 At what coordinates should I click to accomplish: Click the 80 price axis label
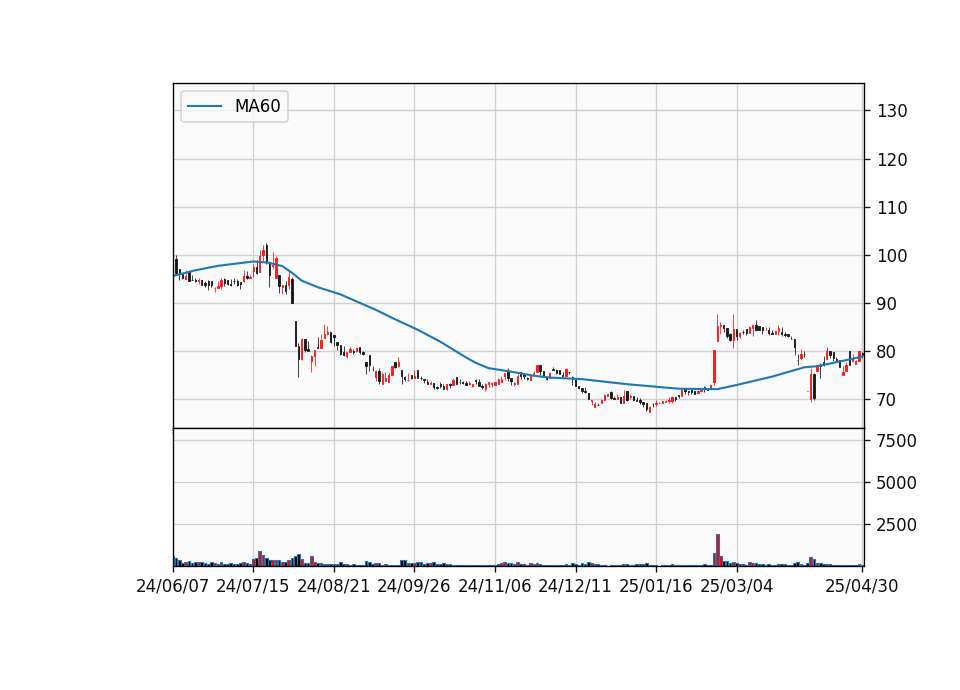[x=887, y=352]
